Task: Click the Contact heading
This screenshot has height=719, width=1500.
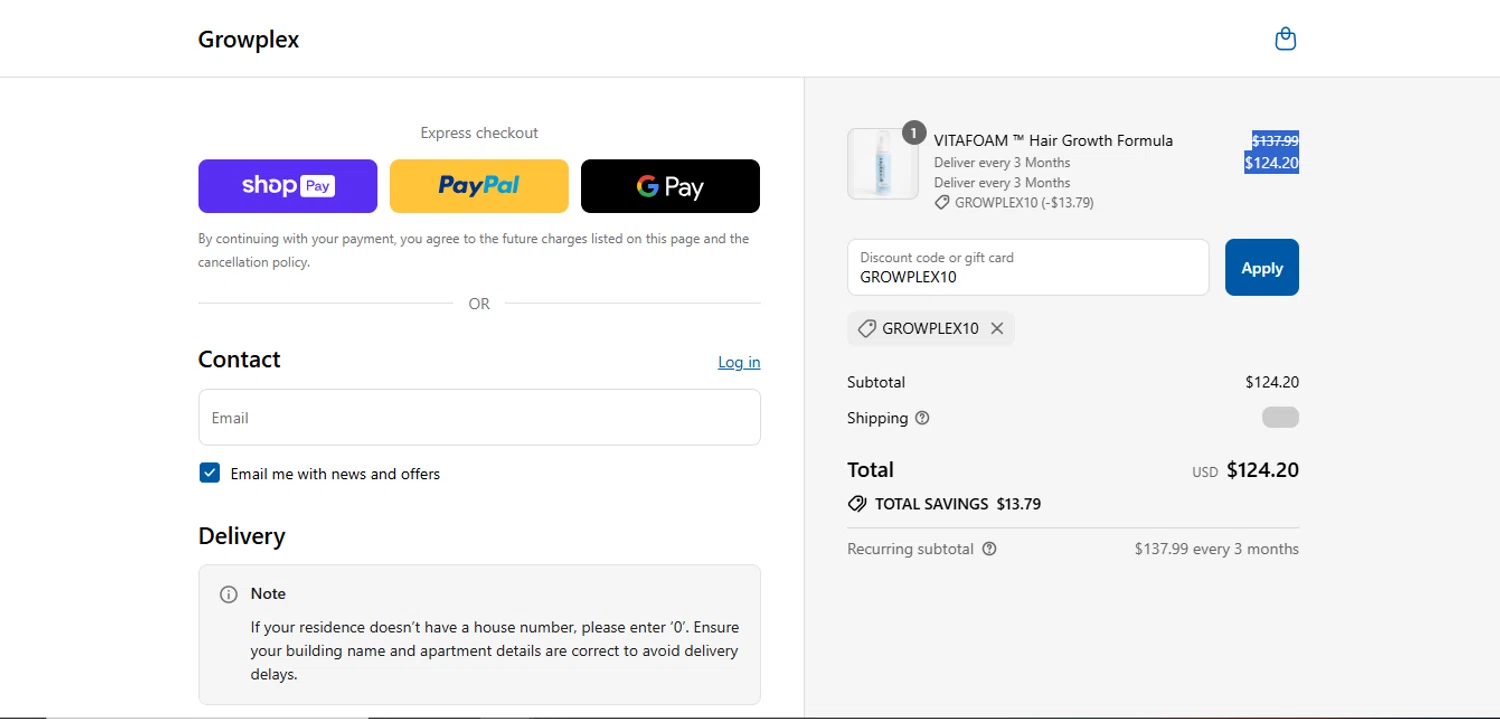Action: (239, 359)
